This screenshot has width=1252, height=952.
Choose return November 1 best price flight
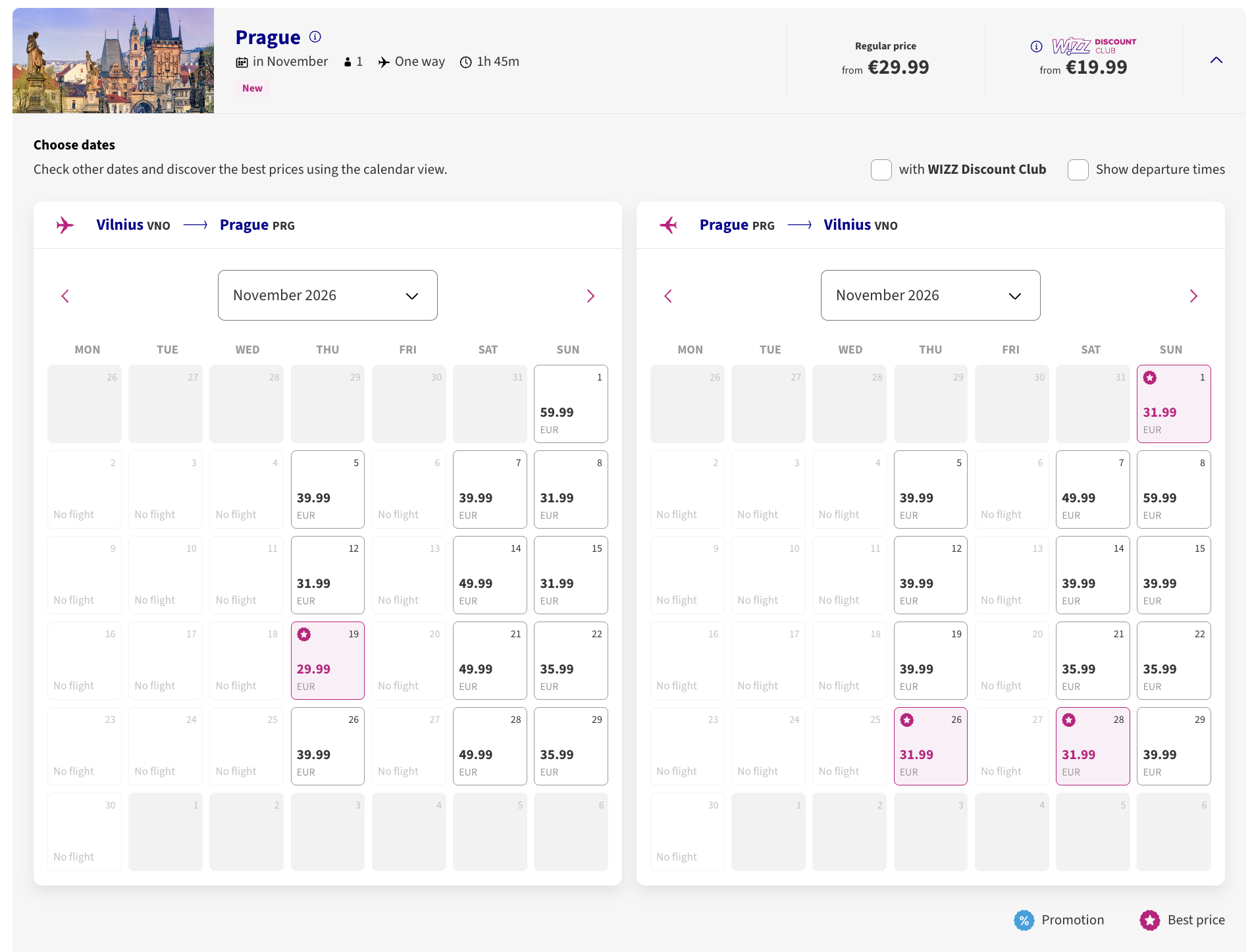pos(1173,404)
